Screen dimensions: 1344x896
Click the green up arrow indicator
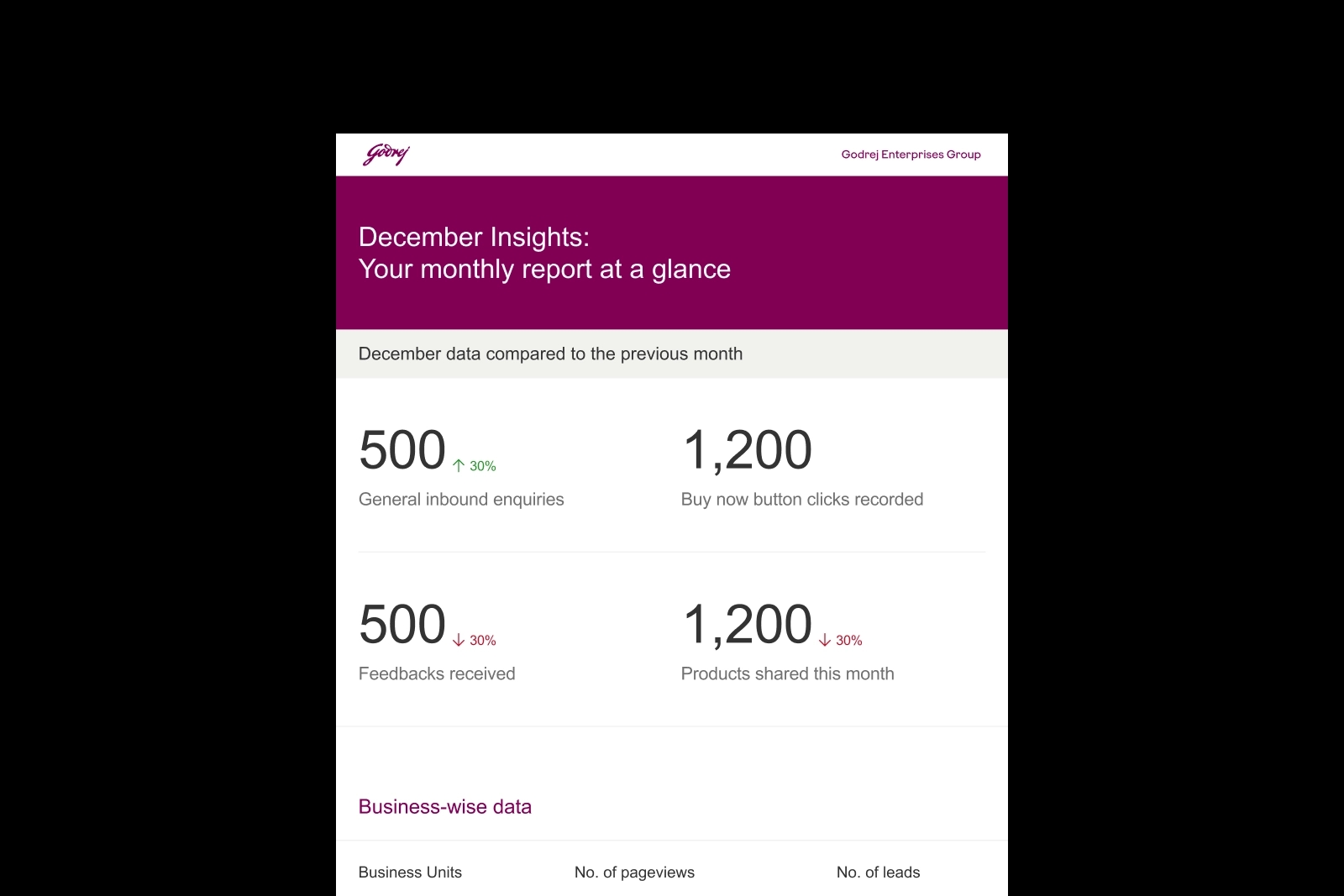pos(459,465)
